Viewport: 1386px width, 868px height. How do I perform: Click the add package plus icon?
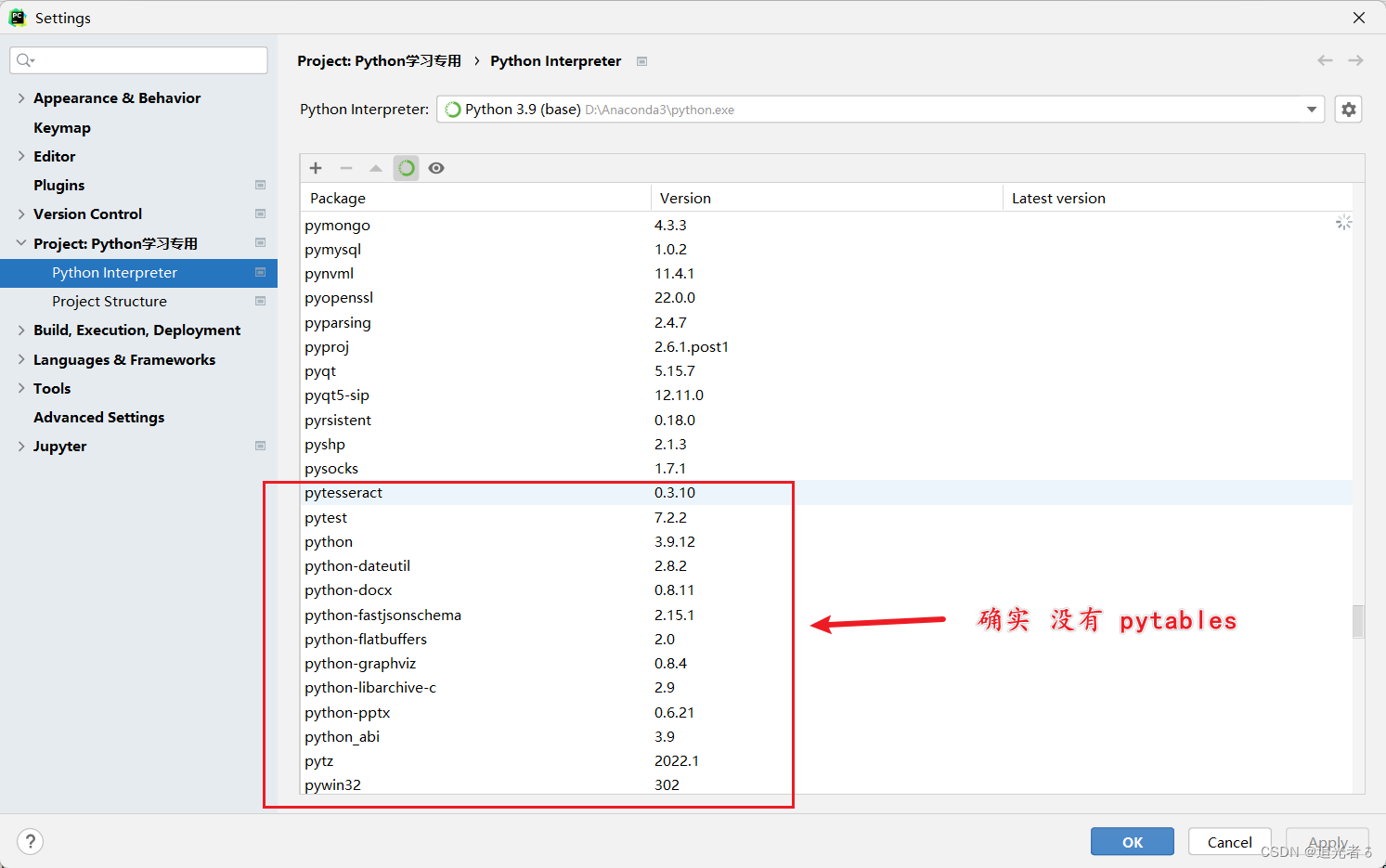tap(316, 168)
